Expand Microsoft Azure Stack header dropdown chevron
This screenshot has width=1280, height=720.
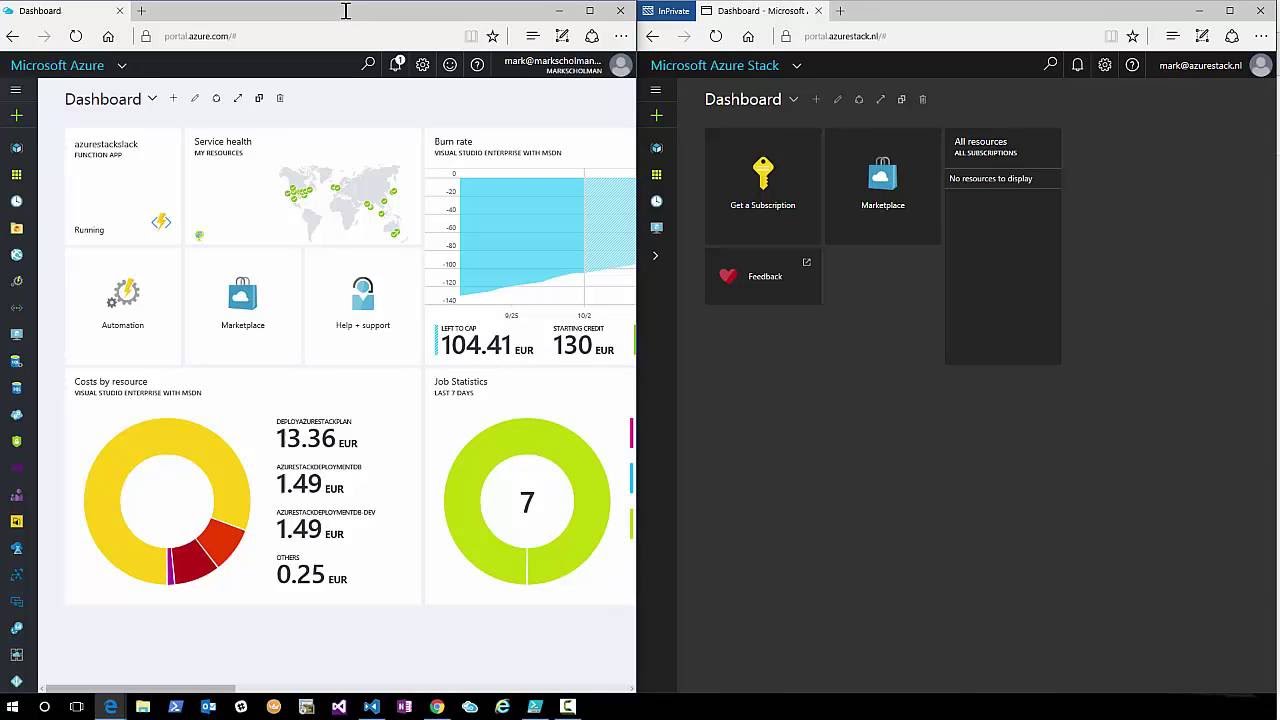pyautogui.click(x=797, y=66)
